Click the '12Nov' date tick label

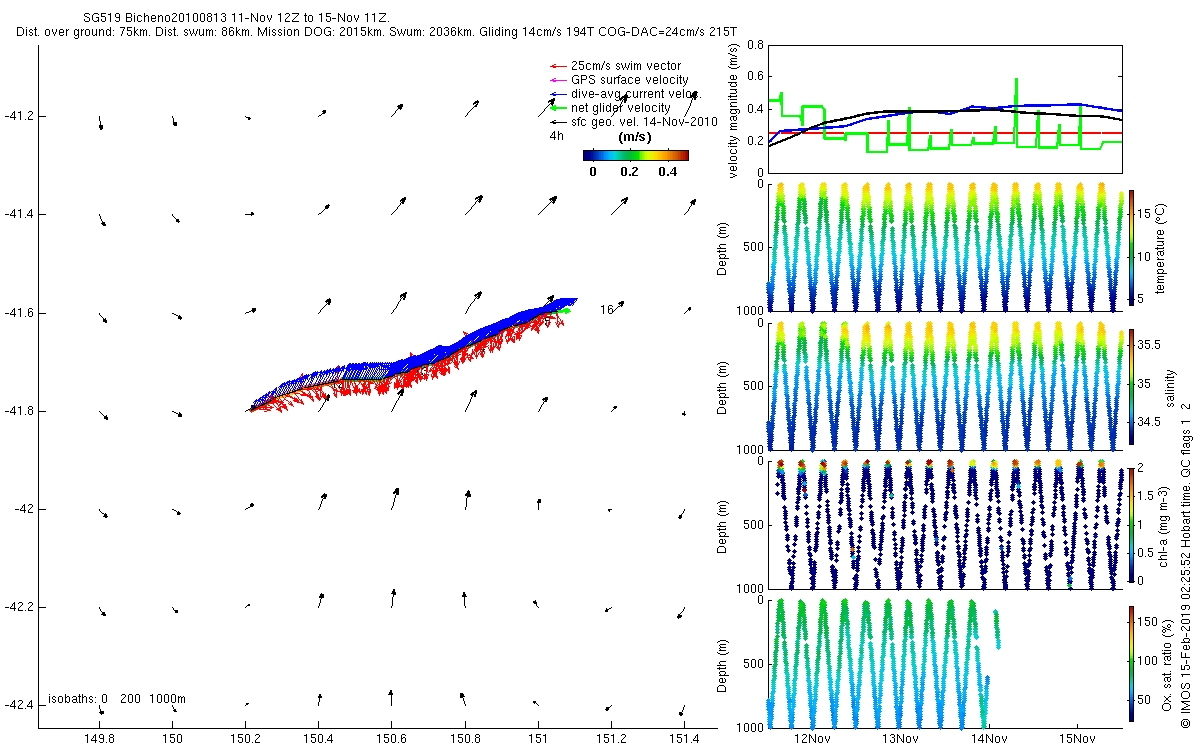pyautogui.click(x=811, y=739)
